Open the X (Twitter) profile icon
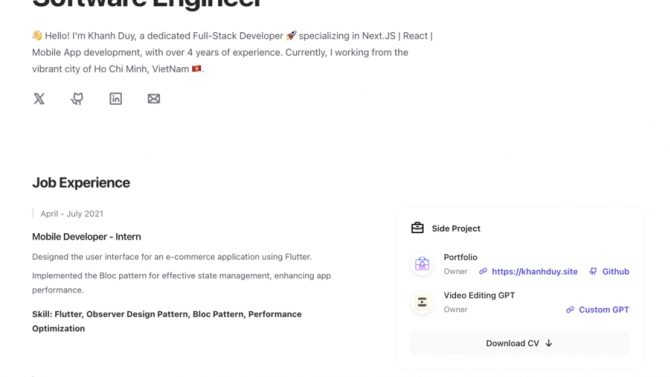Viewport: 670px width, 377px height. tap(39, 99)
